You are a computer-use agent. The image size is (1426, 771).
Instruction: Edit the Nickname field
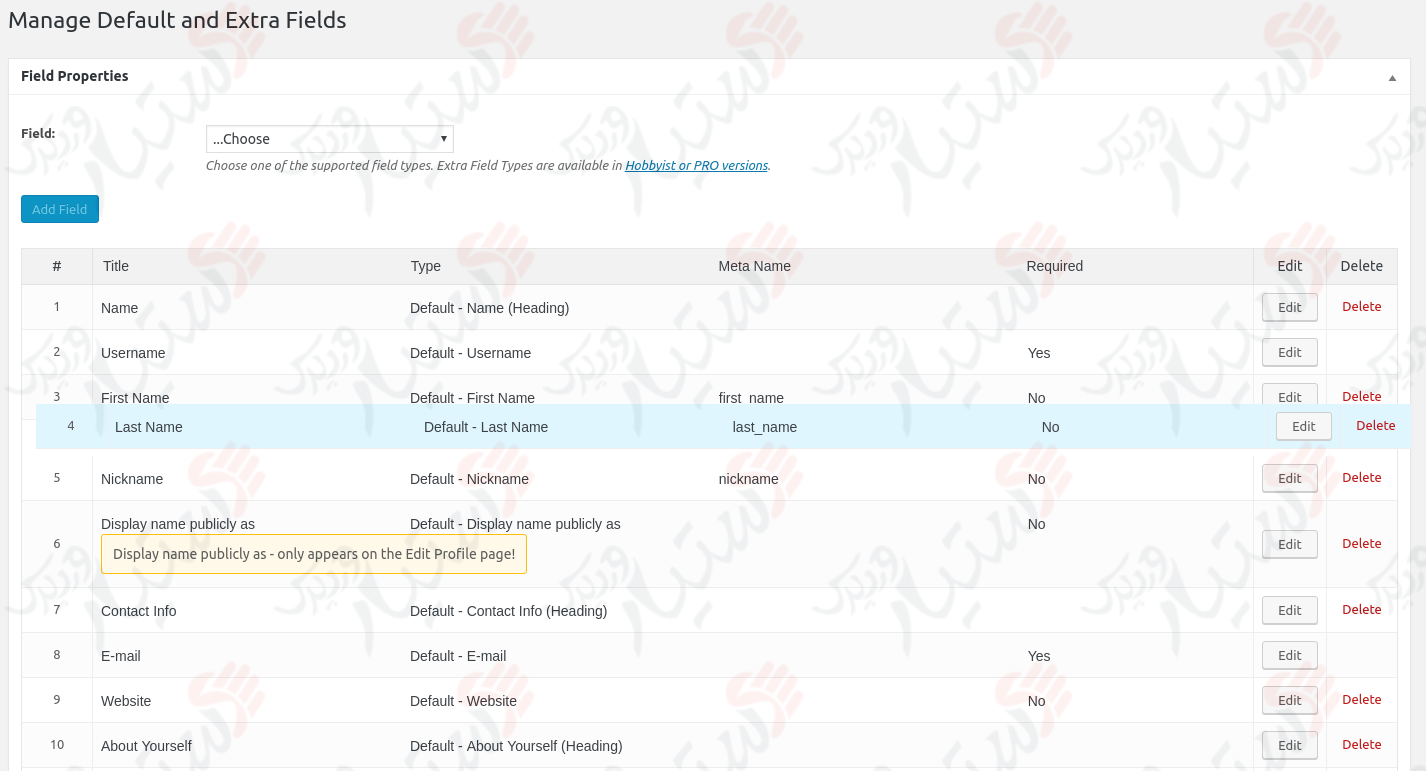coord(1289,478)
